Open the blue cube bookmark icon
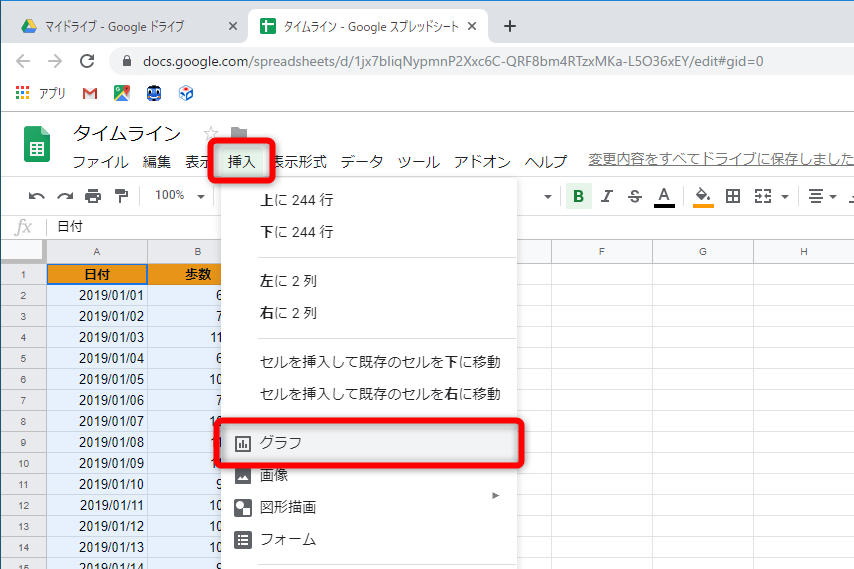Image resolution: width=854 pixels, height=569 pixels. [186, 93]
